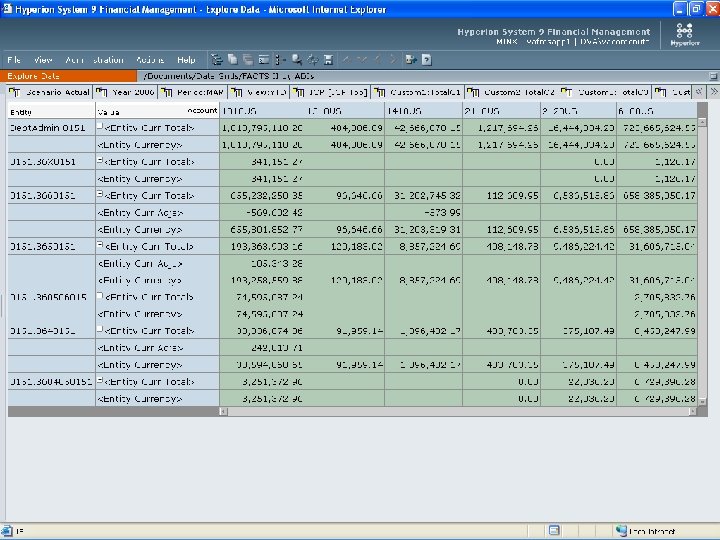Click the Hyperion logo icon
The width and height of the screenshot is (720, 540).
click(685, 34)
